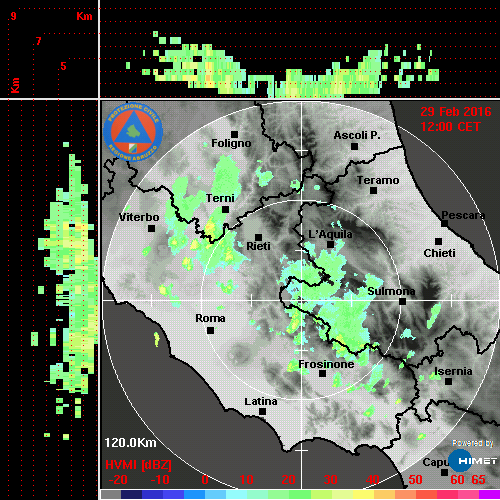Select the Pescara city marker
500x500 pixels.
(444, 223)
